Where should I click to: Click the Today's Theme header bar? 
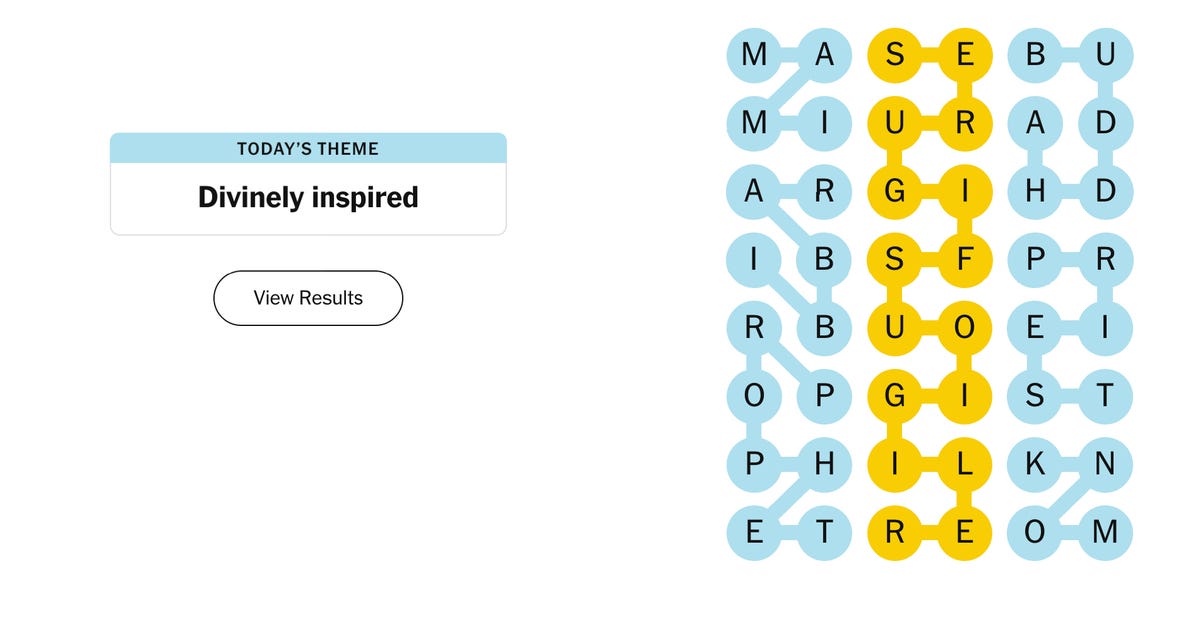coord(308,148)
